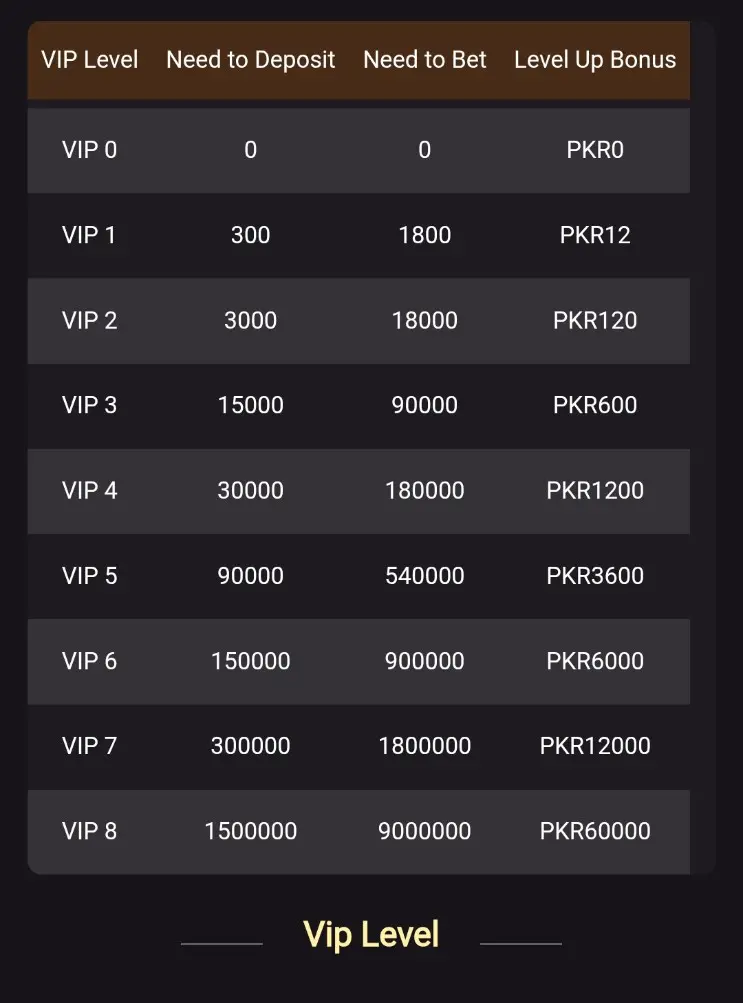Click the PKR60000 bonus cell

[595, 831]
